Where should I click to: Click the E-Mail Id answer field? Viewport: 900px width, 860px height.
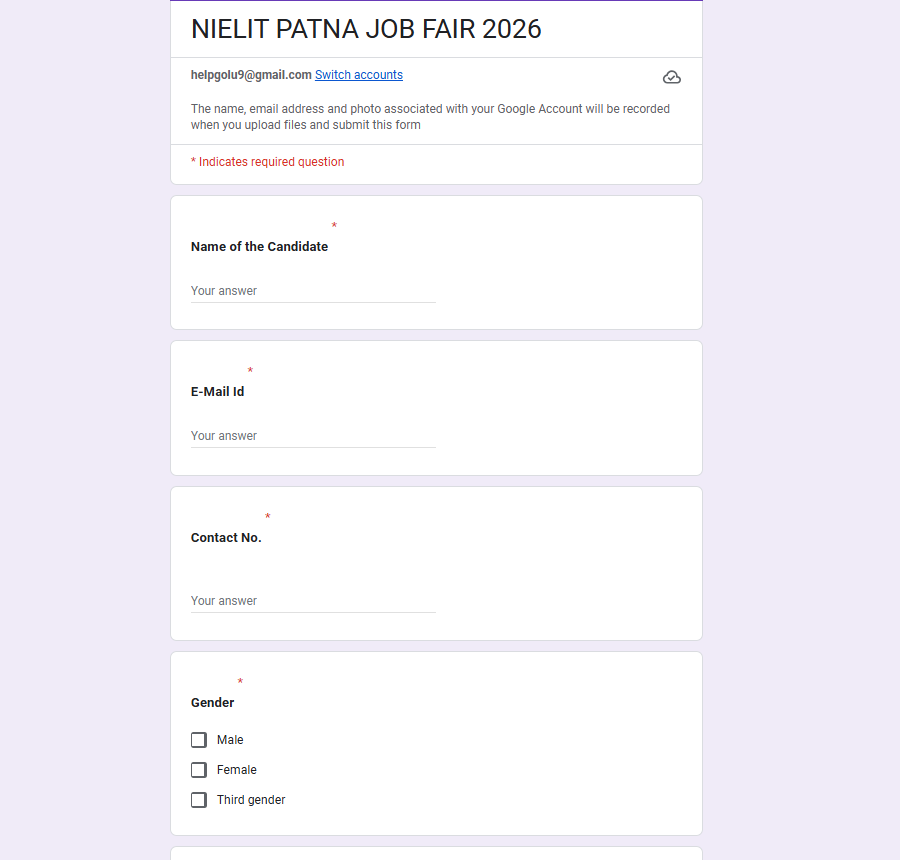(313, 436)
